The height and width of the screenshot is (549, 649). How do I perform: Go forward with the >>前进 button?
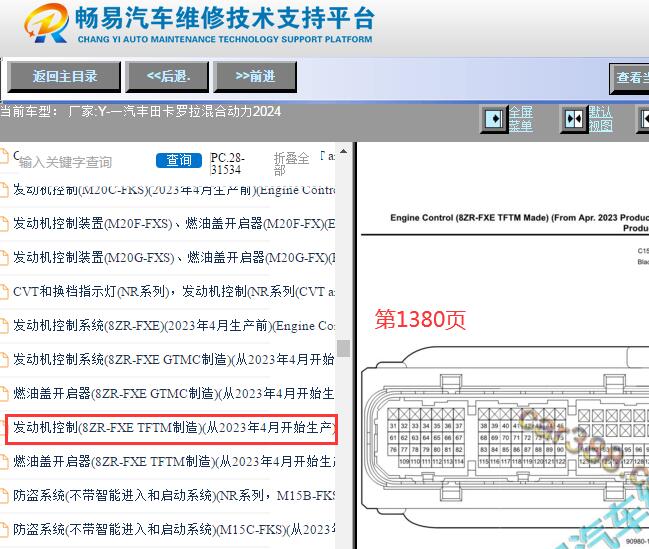(x=255, y=77)
